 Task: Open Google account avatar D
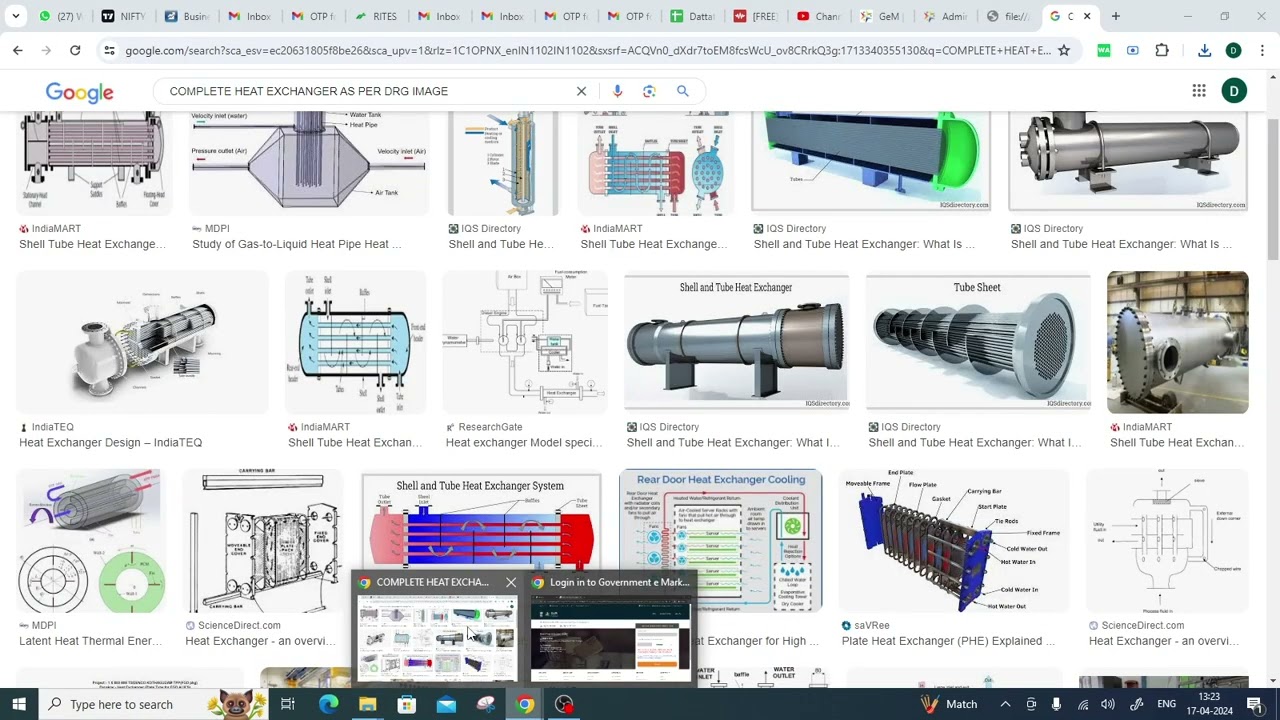click(1234, 91)
